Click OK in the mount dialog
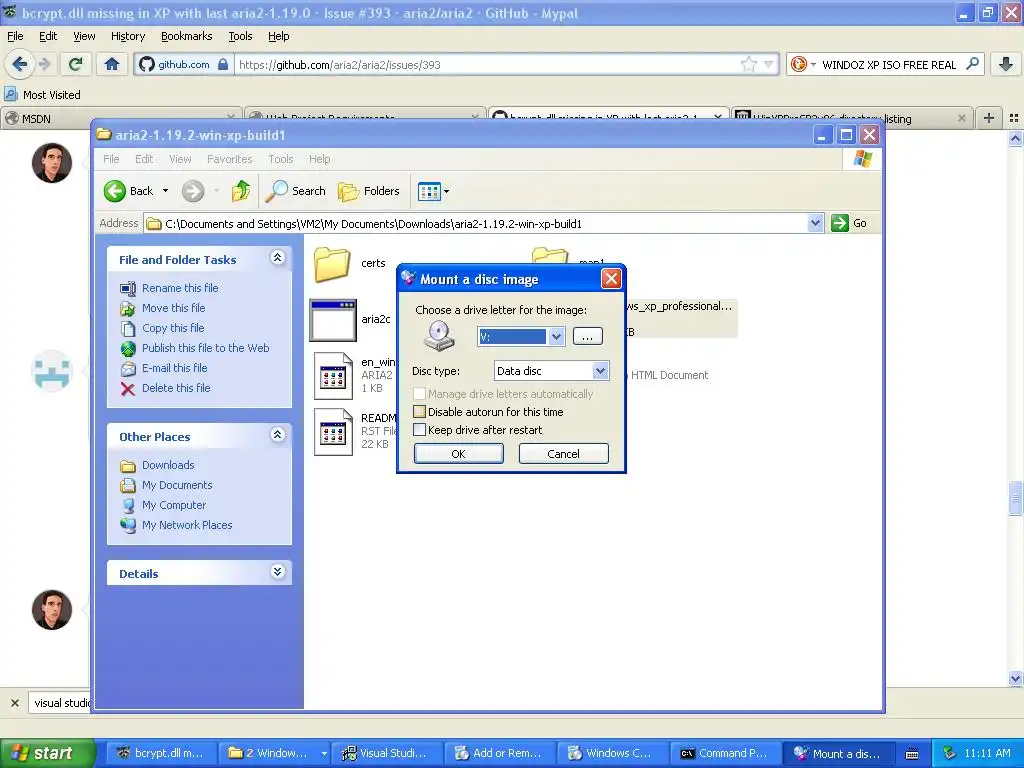This screenshot has height=768, width=1024. click(x=458, y=454)
